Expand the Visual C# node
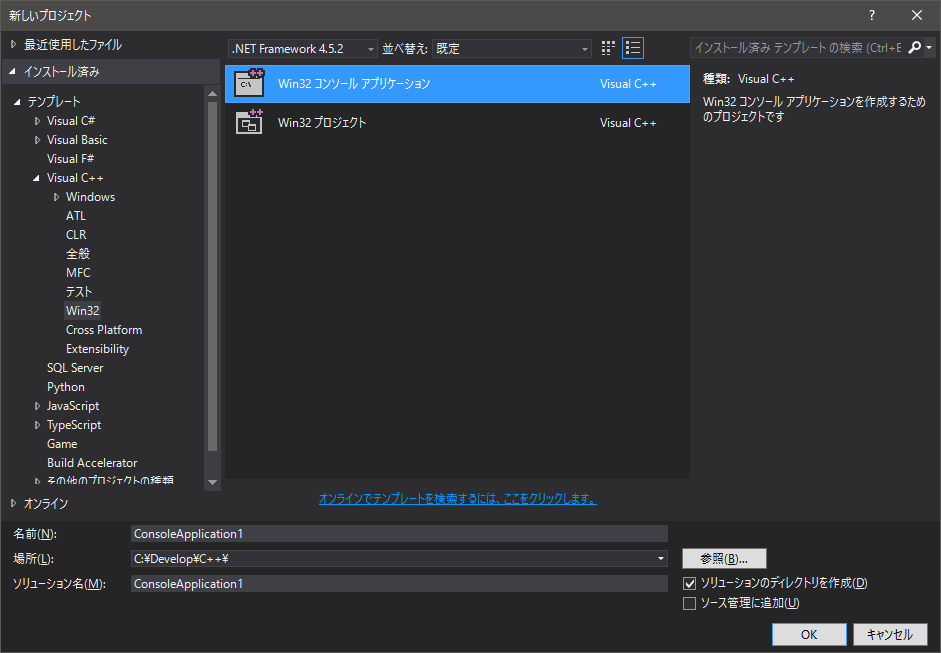The height and width of the screenshot is (653, 941). [37, 121]
